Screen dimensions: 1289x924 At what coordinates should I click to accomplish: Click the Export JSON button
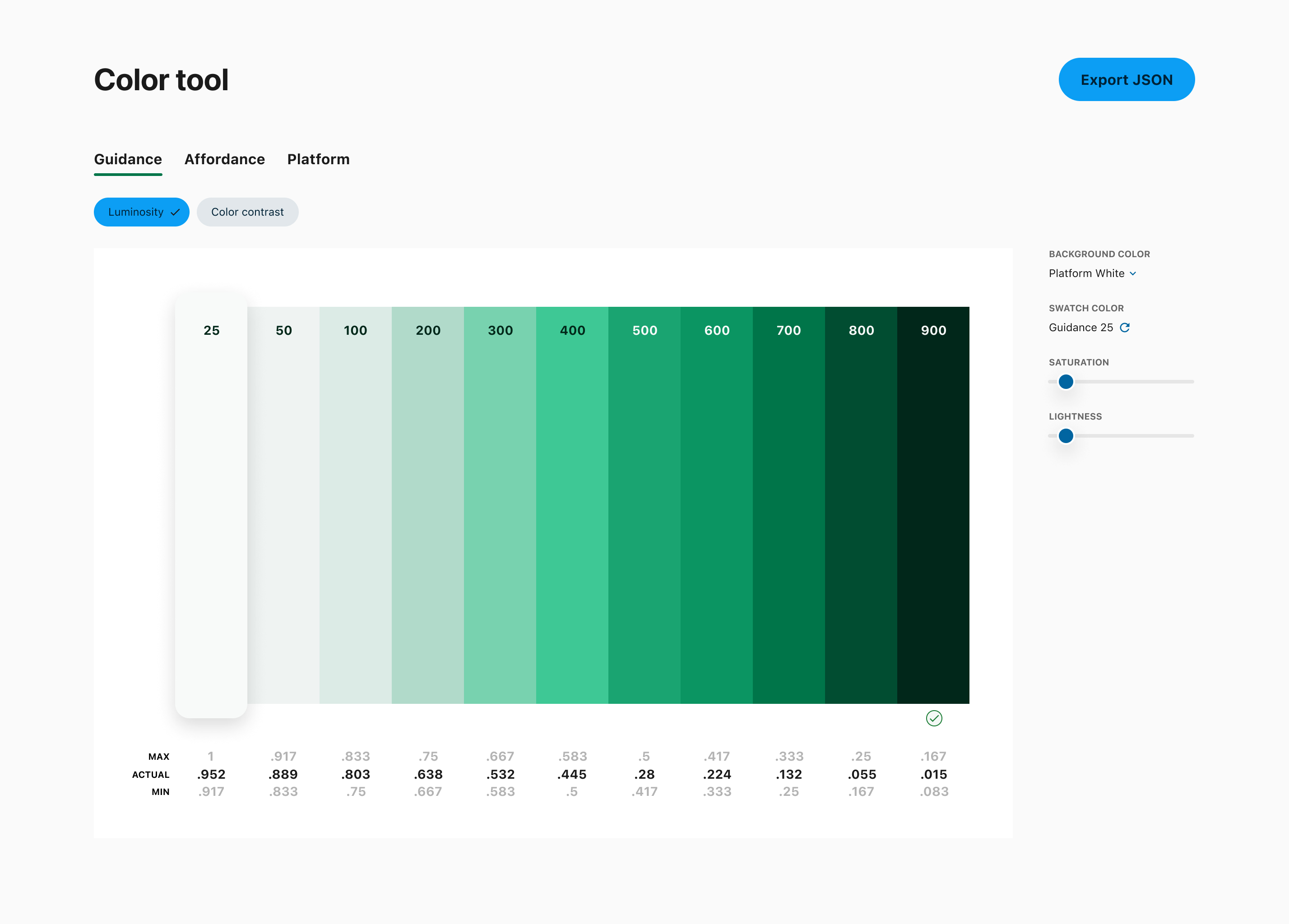point(1126,79)
